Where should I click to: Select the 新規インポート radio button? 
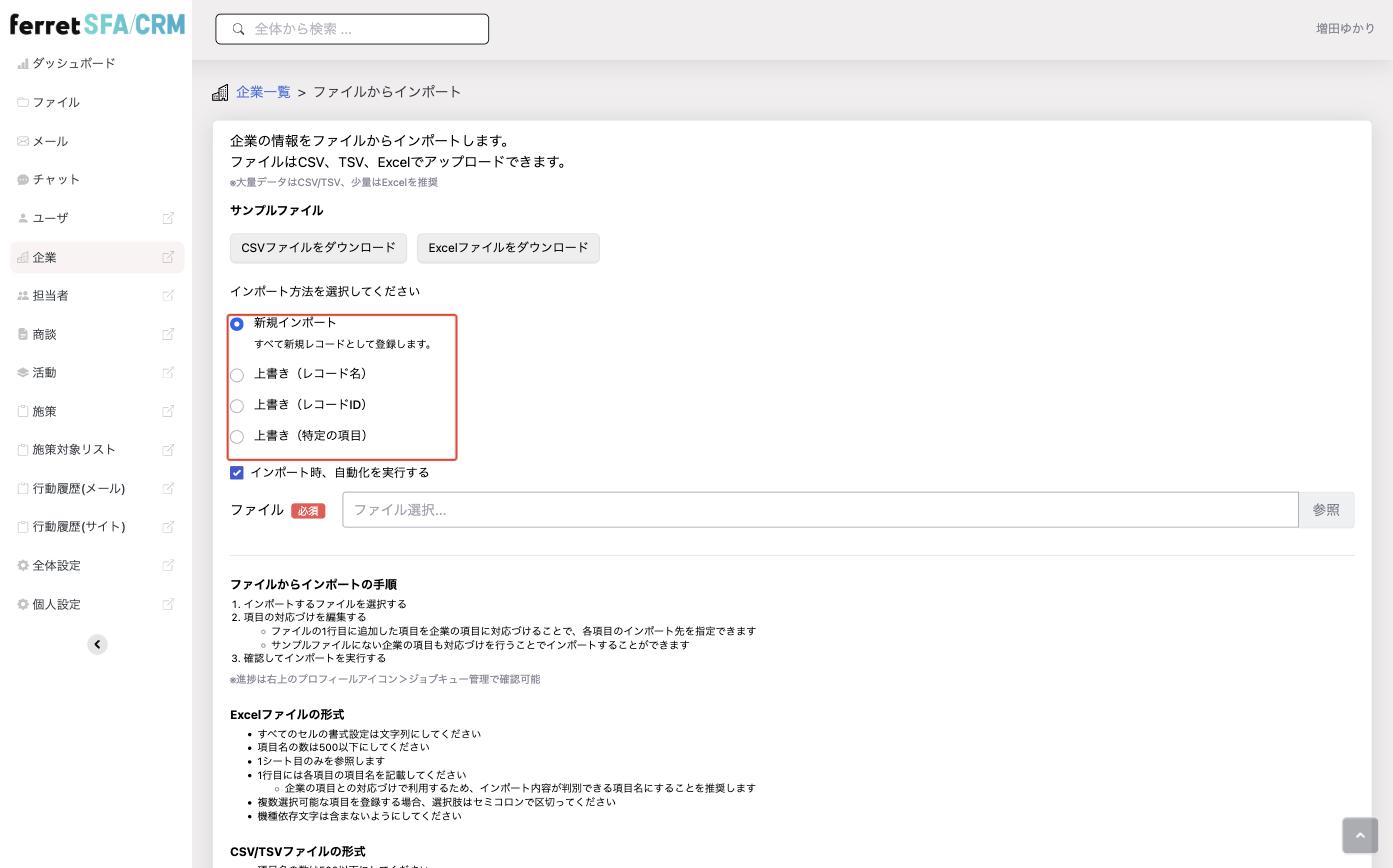tap(237, 324)
